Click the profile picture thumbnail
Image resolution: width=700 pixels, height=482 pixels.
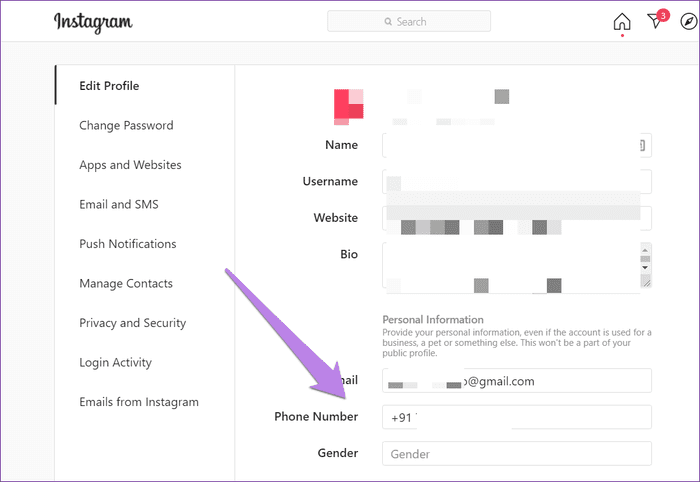click(349, 107)
